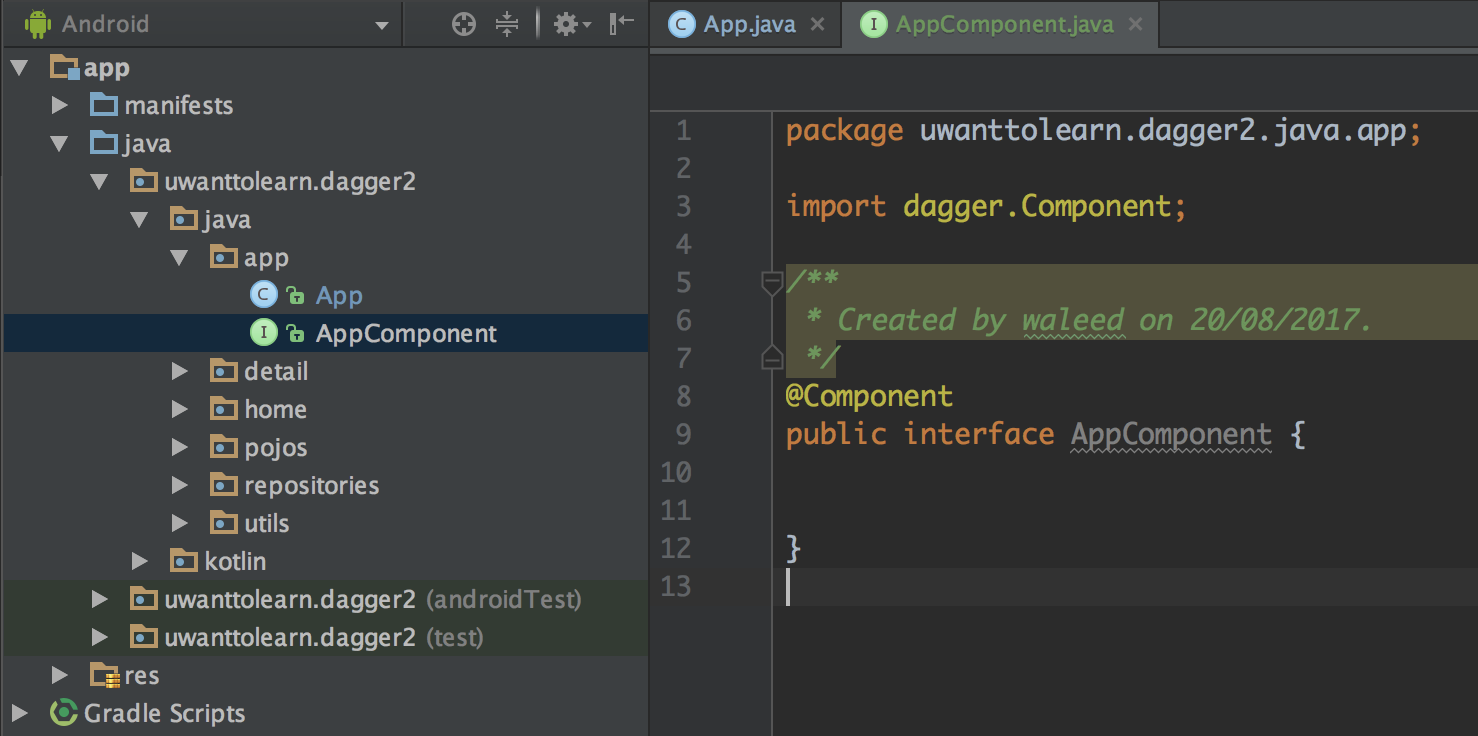Switch to the App.java tab
Image resolution: width=1478 pixels, height=736 pixels.
tap(748, 25)
